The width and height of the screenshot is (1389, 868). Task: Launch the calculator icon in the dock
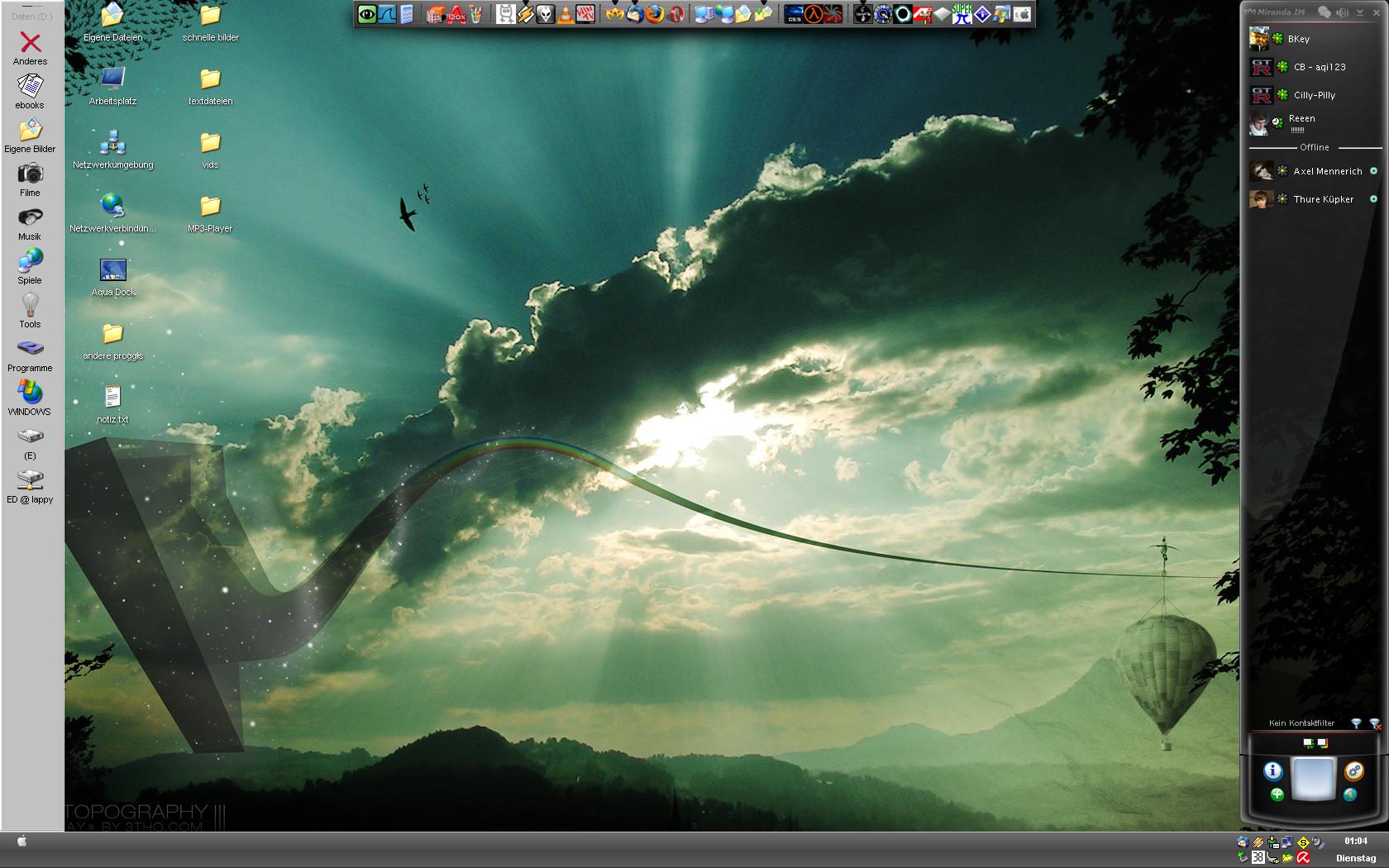pyautogui.click(x=407, y=14)
